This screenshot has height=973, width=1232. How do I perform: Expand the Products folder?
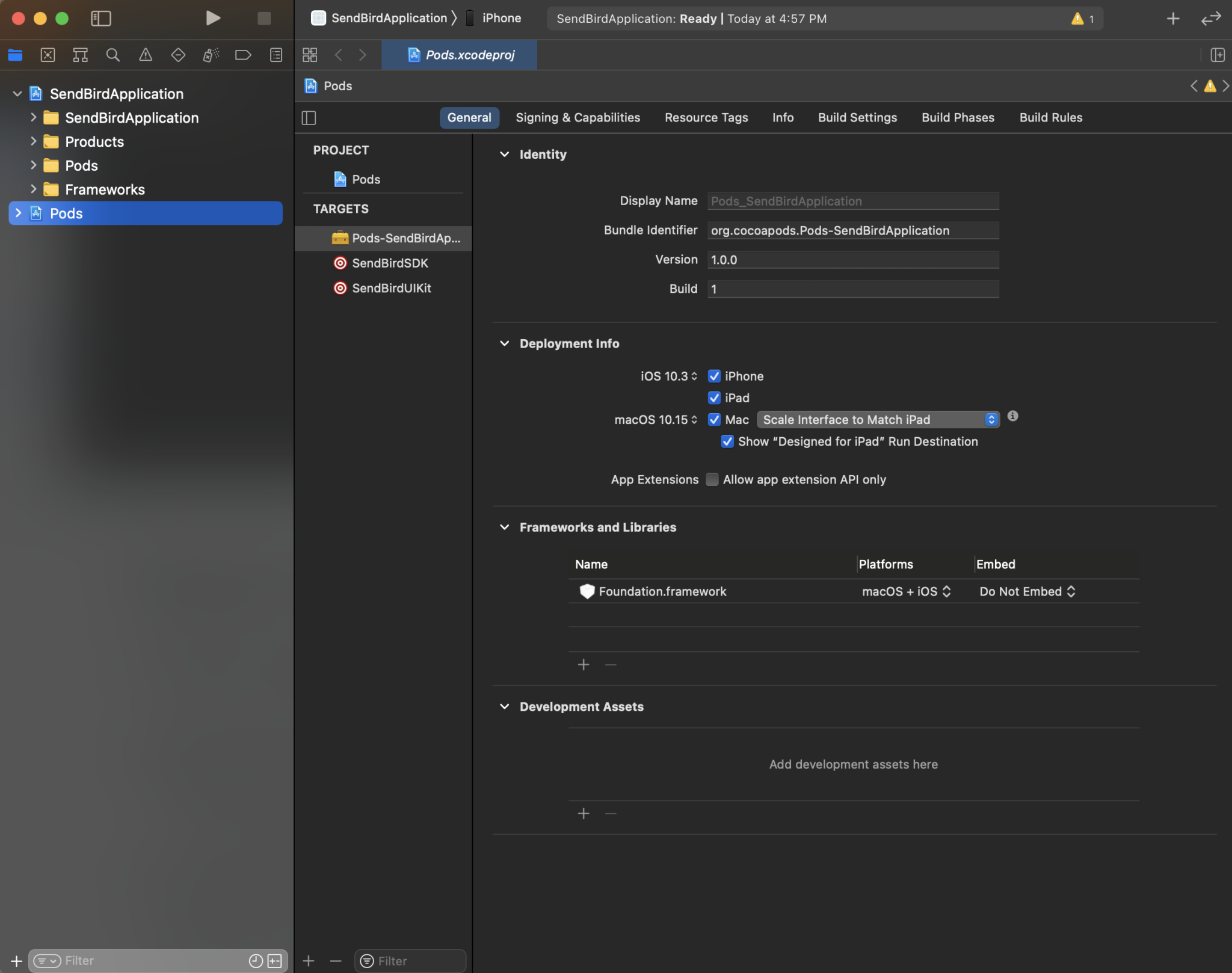[x=34, y=141]
